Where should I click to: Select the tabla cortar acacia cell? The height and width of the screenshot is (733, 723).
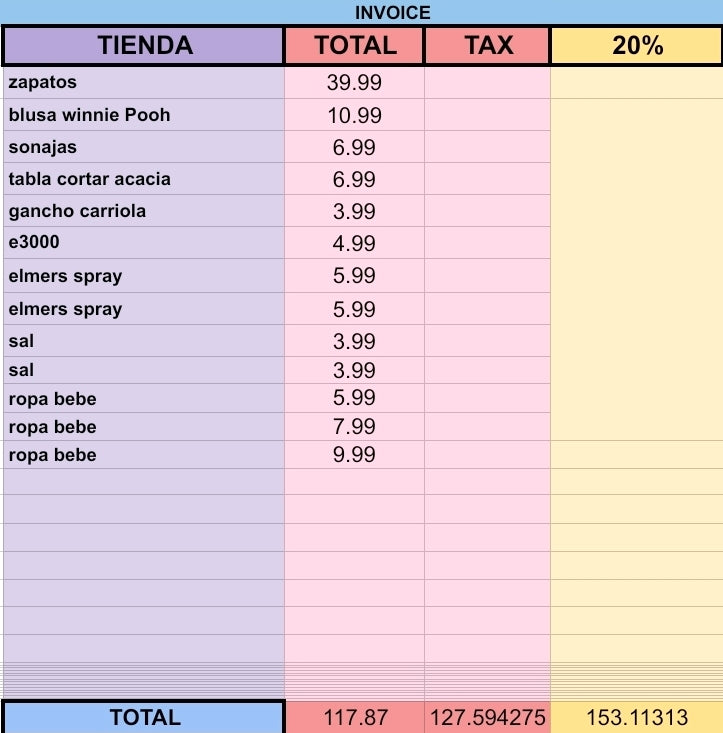[x=143, y=179]
